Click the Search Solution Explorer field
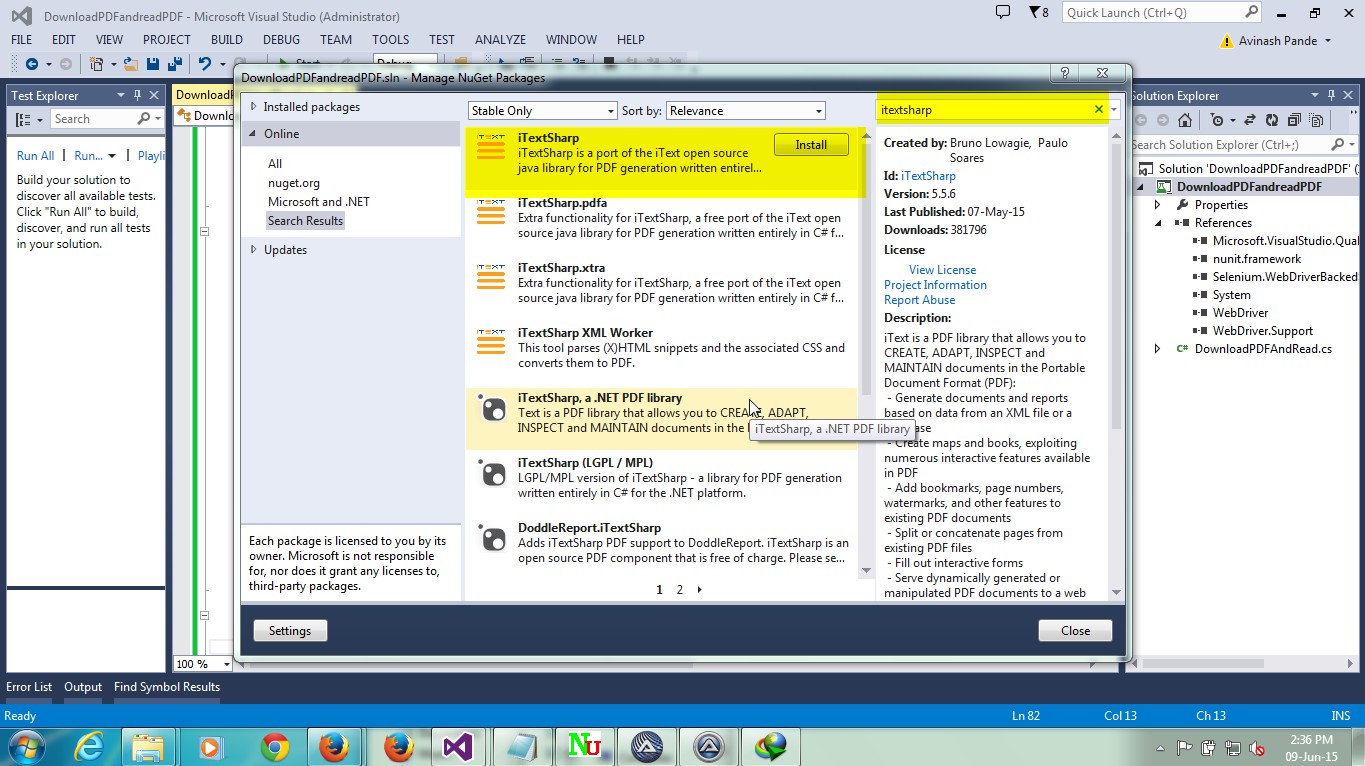1365x766 pixels. (1246, 145)
